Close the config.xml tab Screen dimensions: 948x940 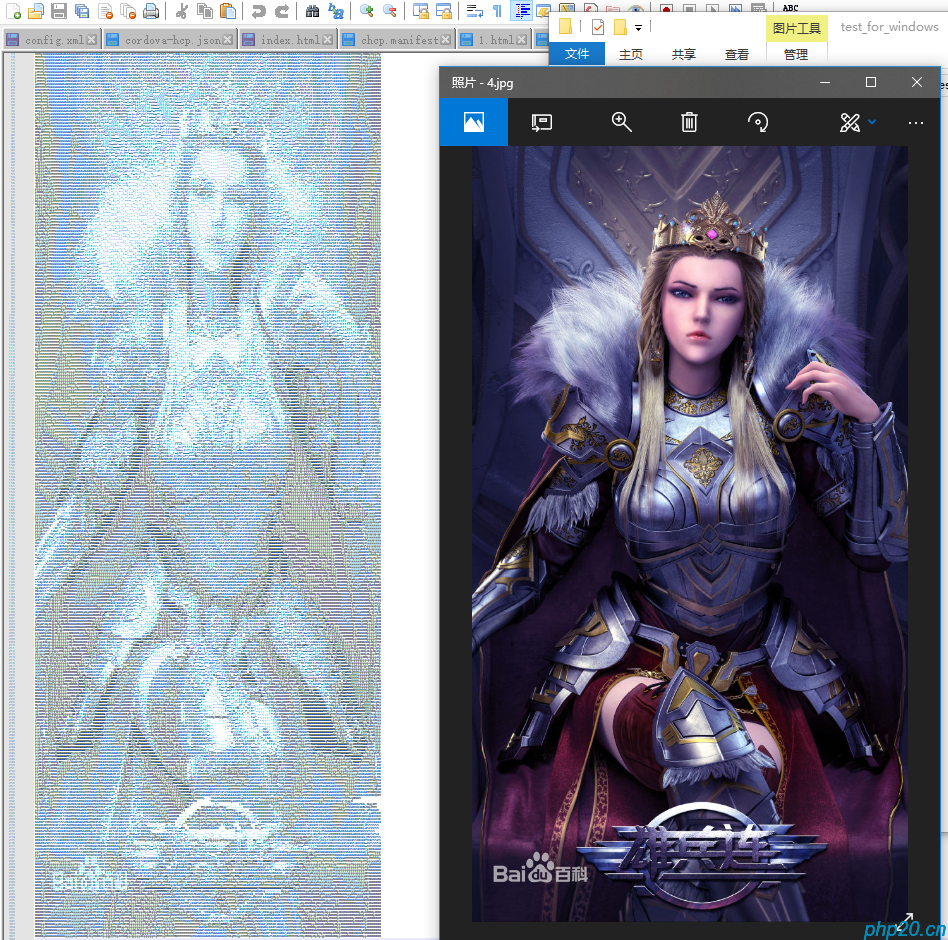point(91,40)
